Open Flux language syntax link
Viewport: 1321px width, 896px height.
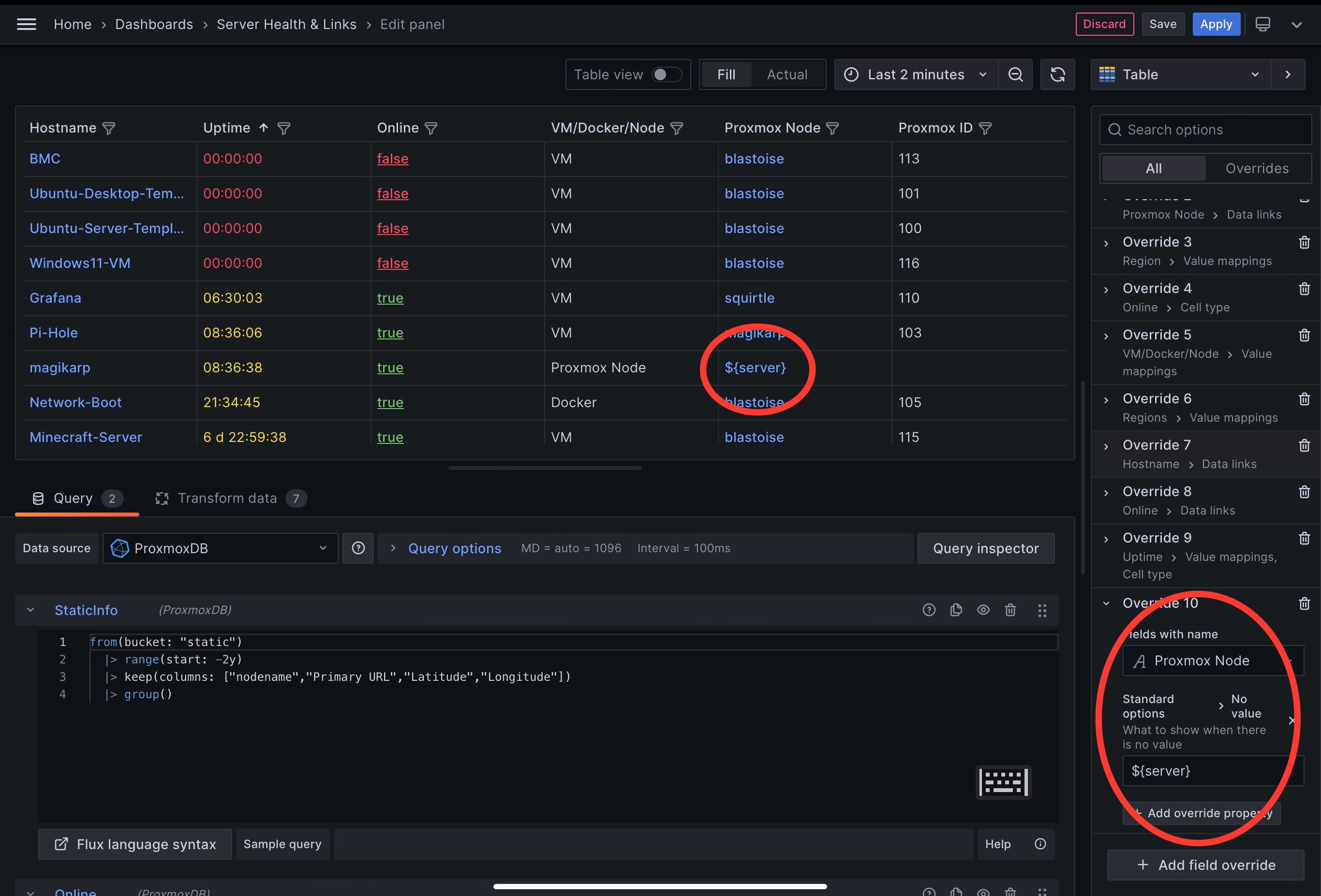point(135,844)
